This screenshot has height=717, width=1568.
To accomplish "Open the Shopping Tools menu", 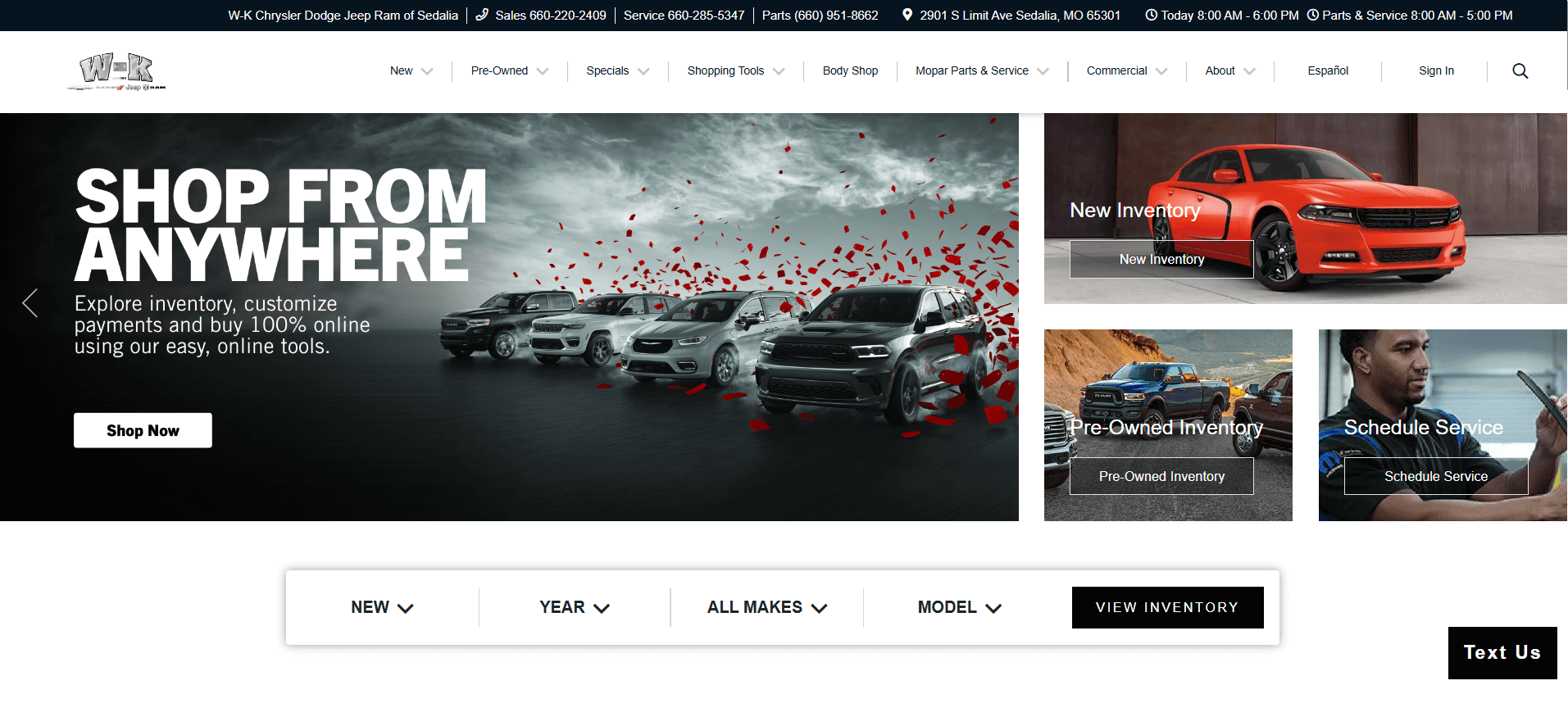I will [735, 71].
